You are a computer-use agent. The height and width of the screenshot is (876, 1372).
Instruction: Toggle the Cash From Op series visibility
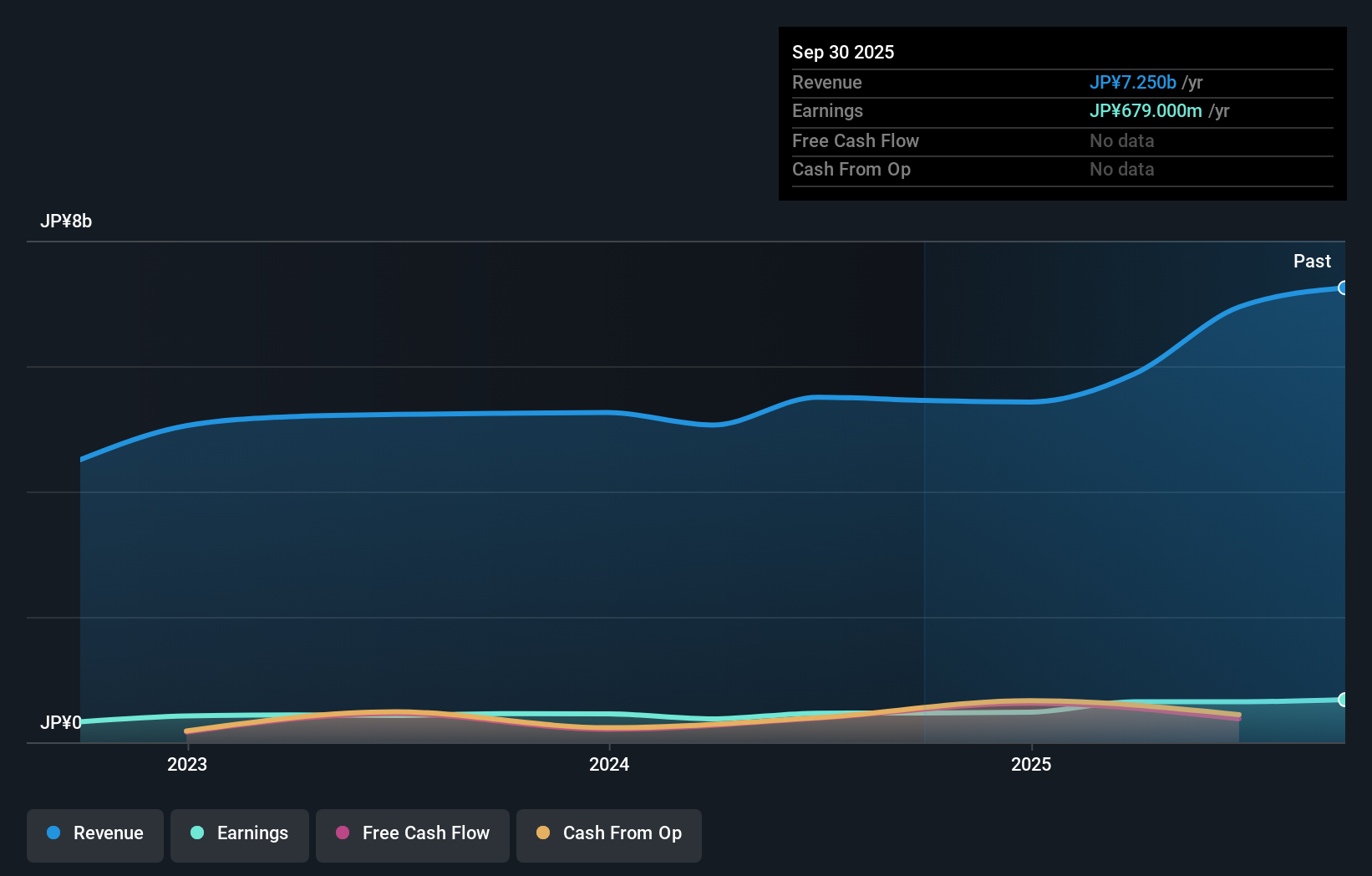pyautogui.click(x=608, y=833)
